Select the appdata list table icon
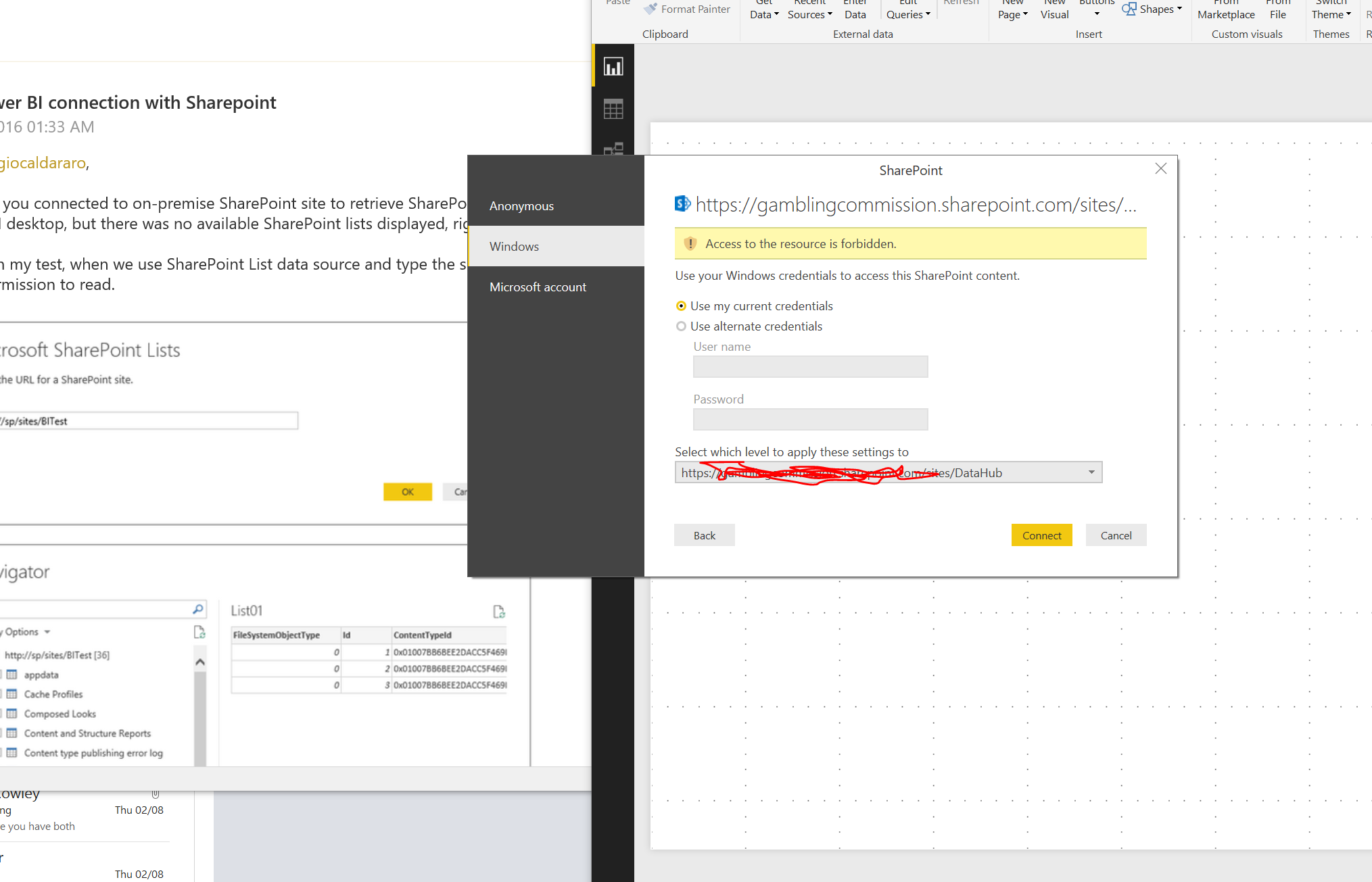Image resolution: width=1372 pixels, height=882 pixels. pyautogui.click(x=11, y=675)
